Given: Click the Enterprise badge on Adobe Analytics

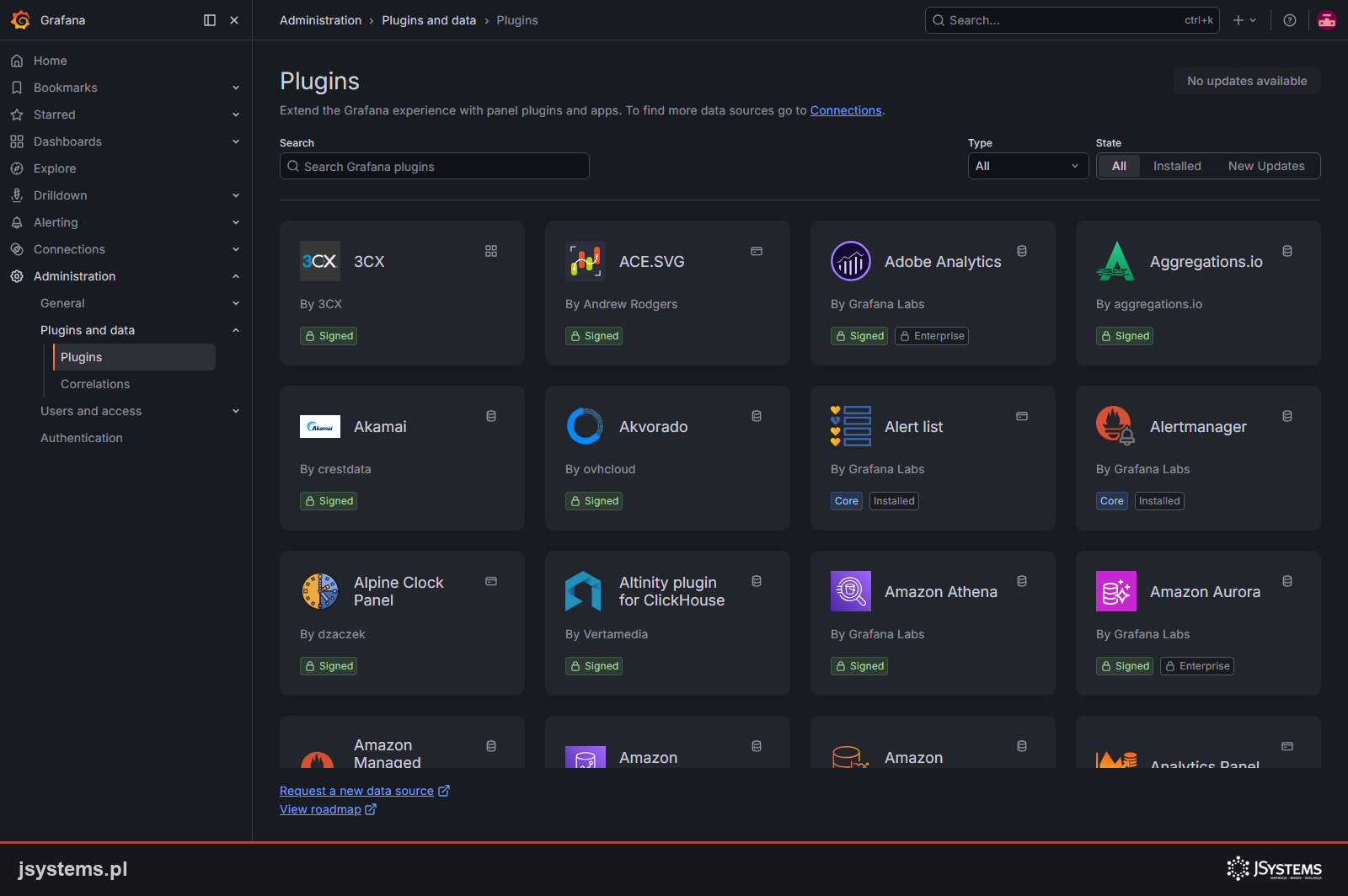Looking at the screenshot, I should 932,336.
